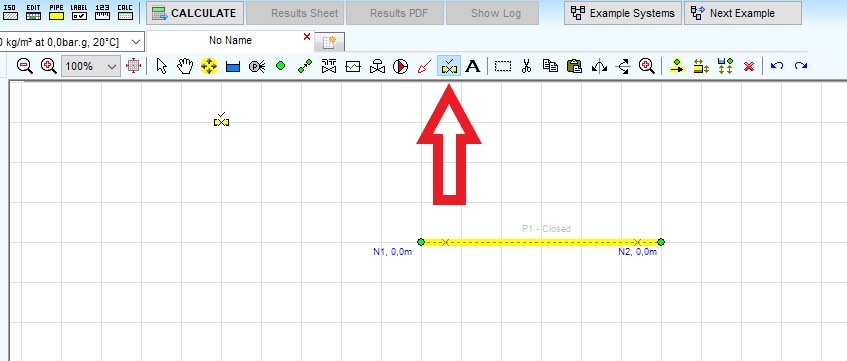This screenshot has height=361, width=847.
Task: Click the scissors cut icon
Action: click(526, 66)
